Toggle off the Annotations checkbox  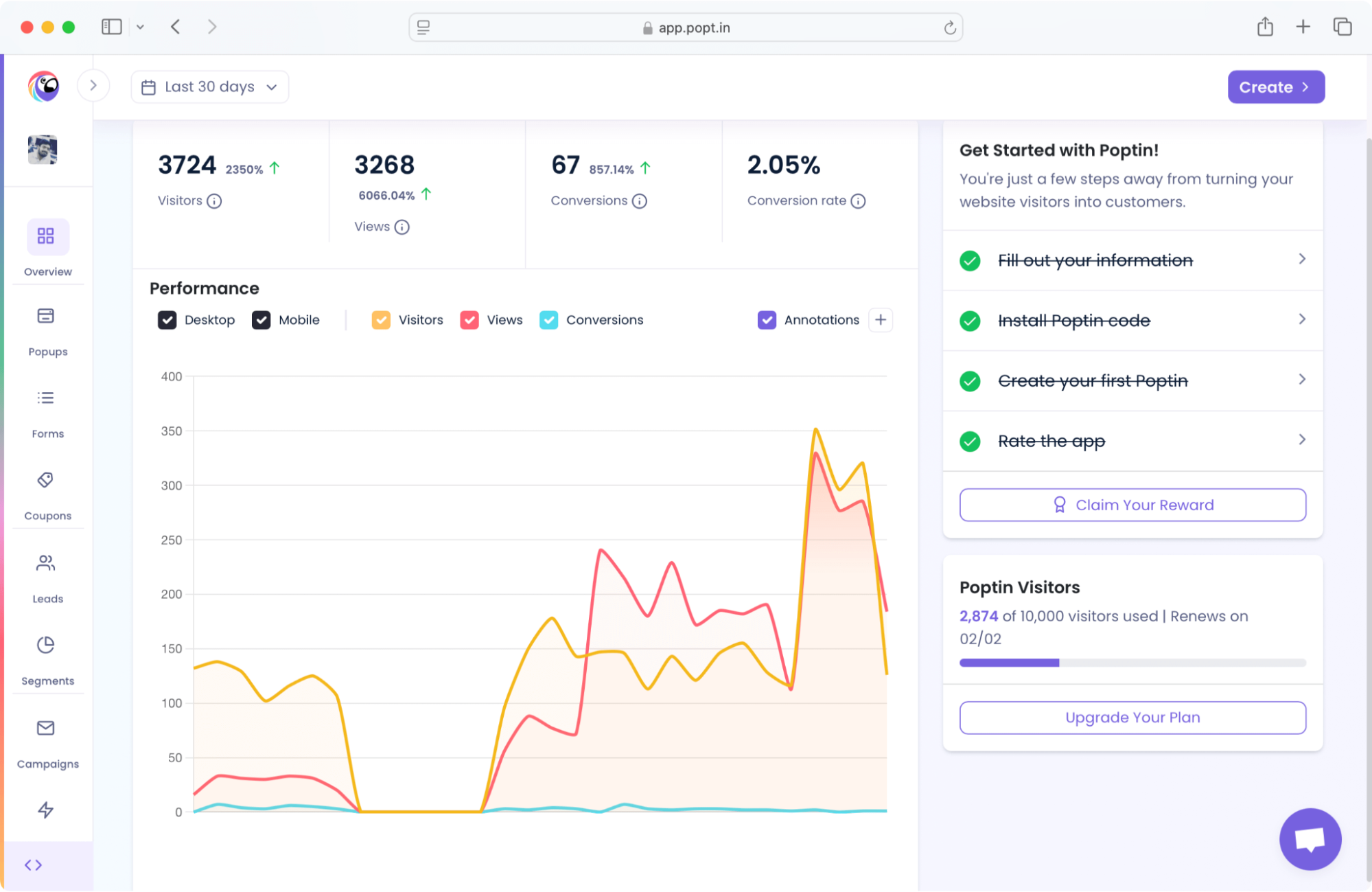coord(766,319)
